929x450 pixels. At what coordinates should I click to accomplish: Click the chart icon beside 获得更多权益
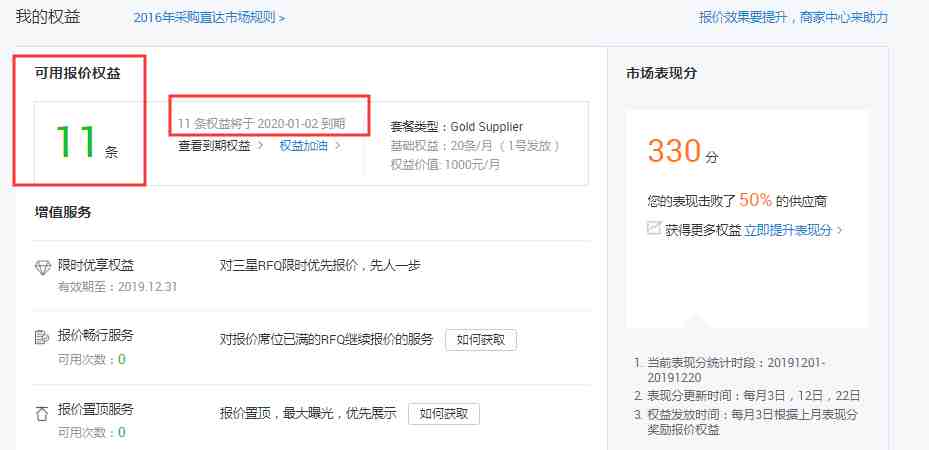pos(654,228)
